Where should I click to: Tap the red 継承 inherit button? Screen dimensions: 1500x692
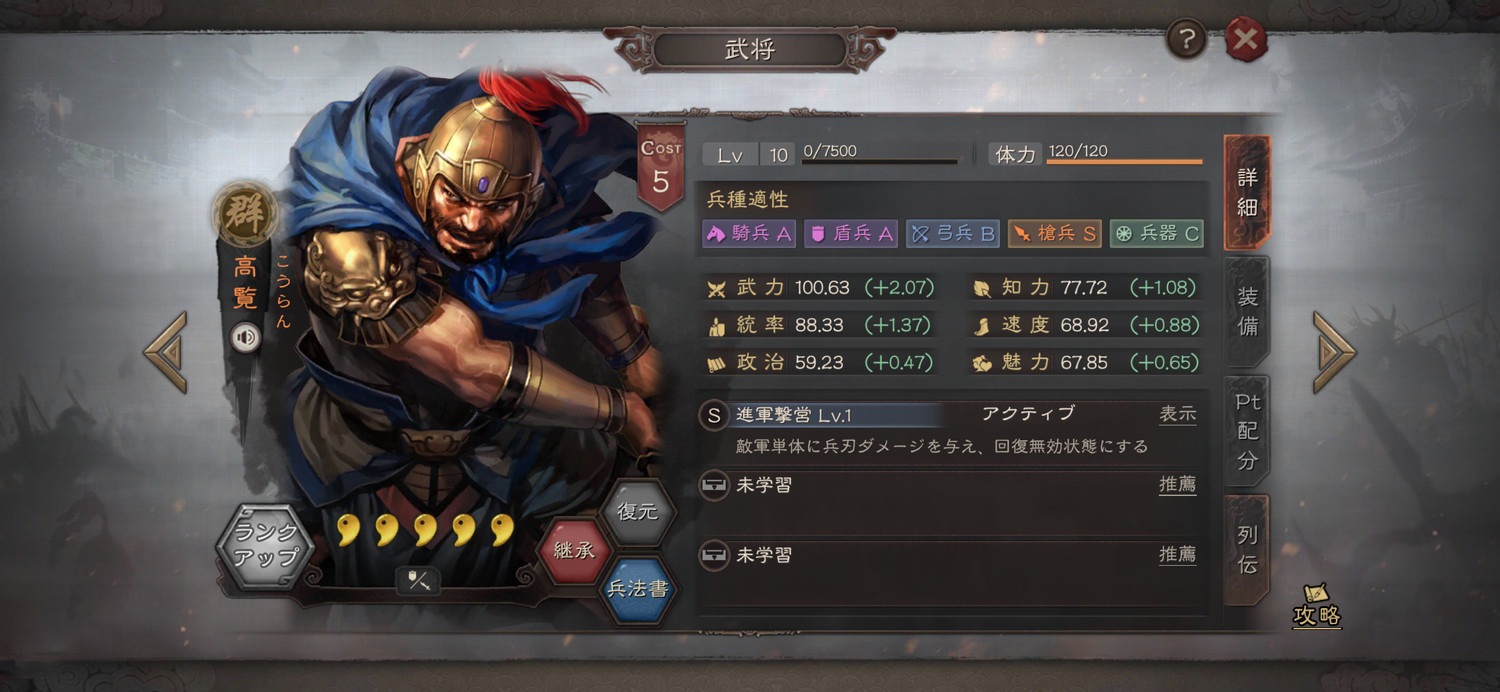tap(574, 551)
